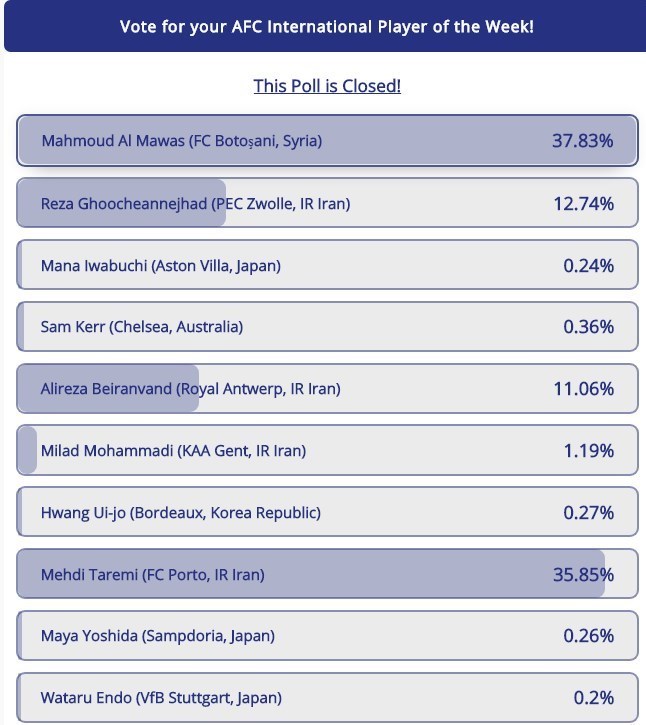Click the AFC Player of the Week header
This screenshot has width=646, height=725.
pos(326,26)
